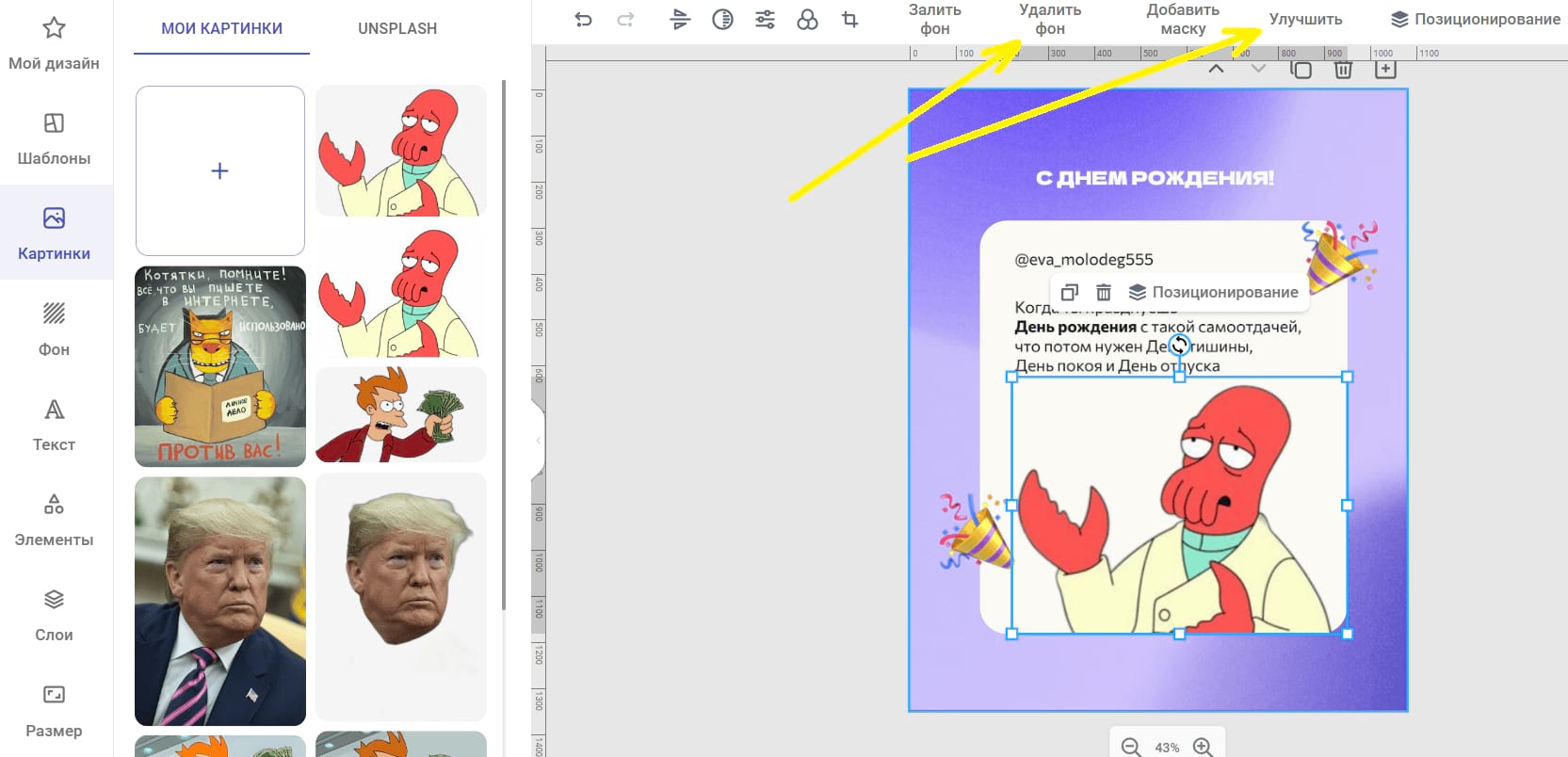Open Позиционирование in top toolbar
Image resolution: width=1568 pixels, height=757 pixels.
coord(1476,19)
